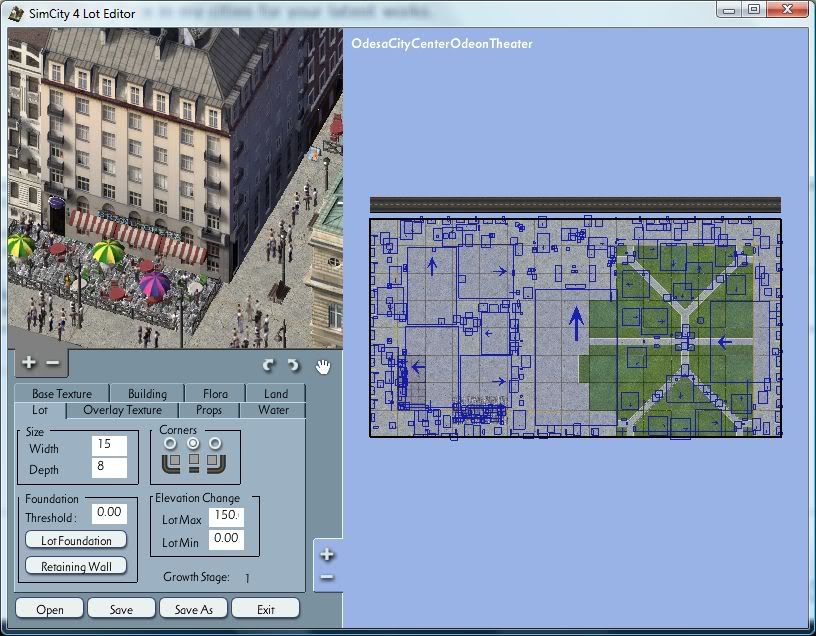Switch to the Land tab
Image resolution: width=816 pixels, height=636 pixels.
[x=276, y=393]
